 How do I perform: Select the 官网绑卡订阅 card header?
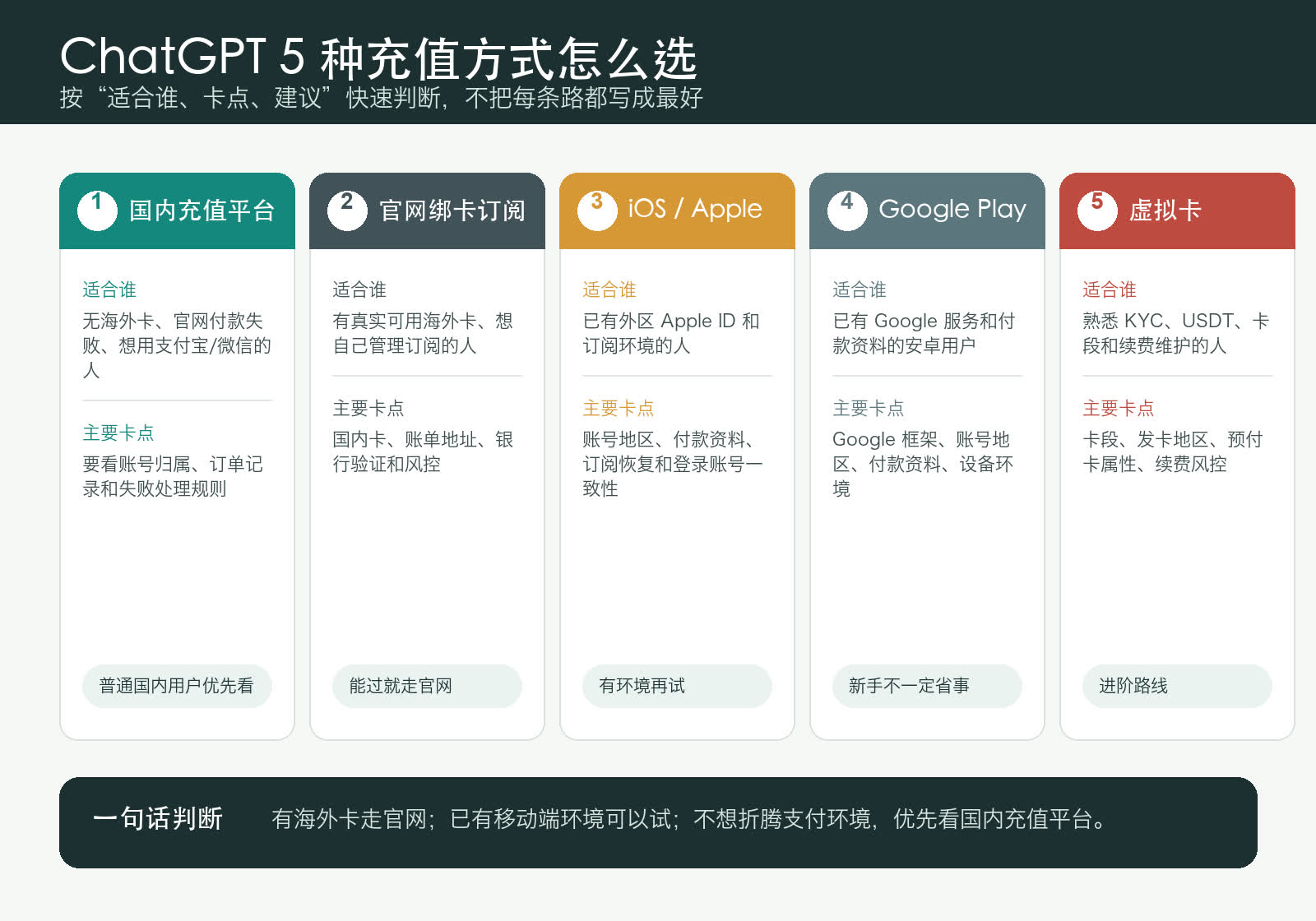[427, 211]
